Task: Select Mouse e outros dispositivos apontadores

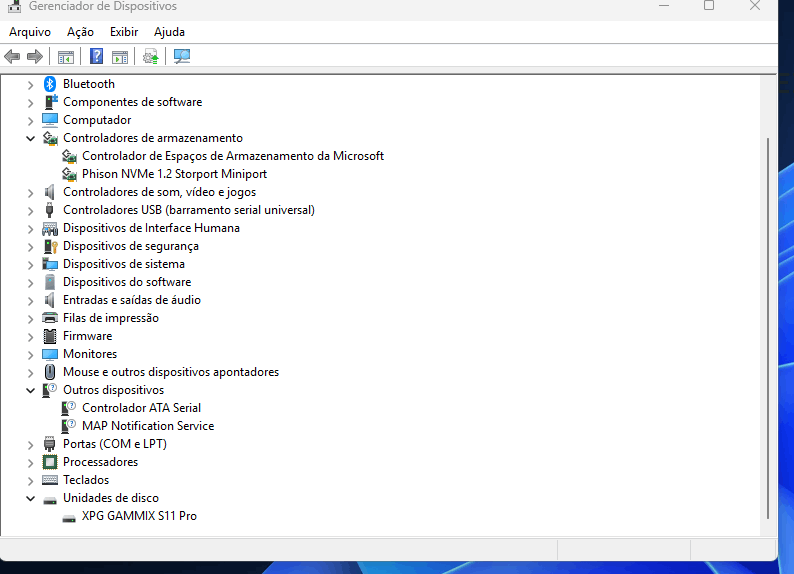Action: 171,372
